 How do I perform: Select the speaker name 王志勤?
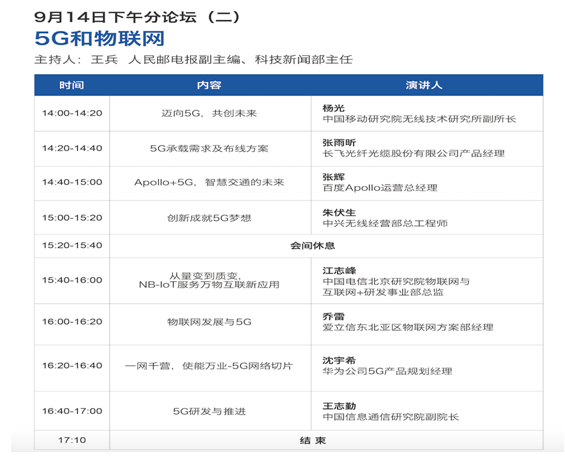click(339, 406)
